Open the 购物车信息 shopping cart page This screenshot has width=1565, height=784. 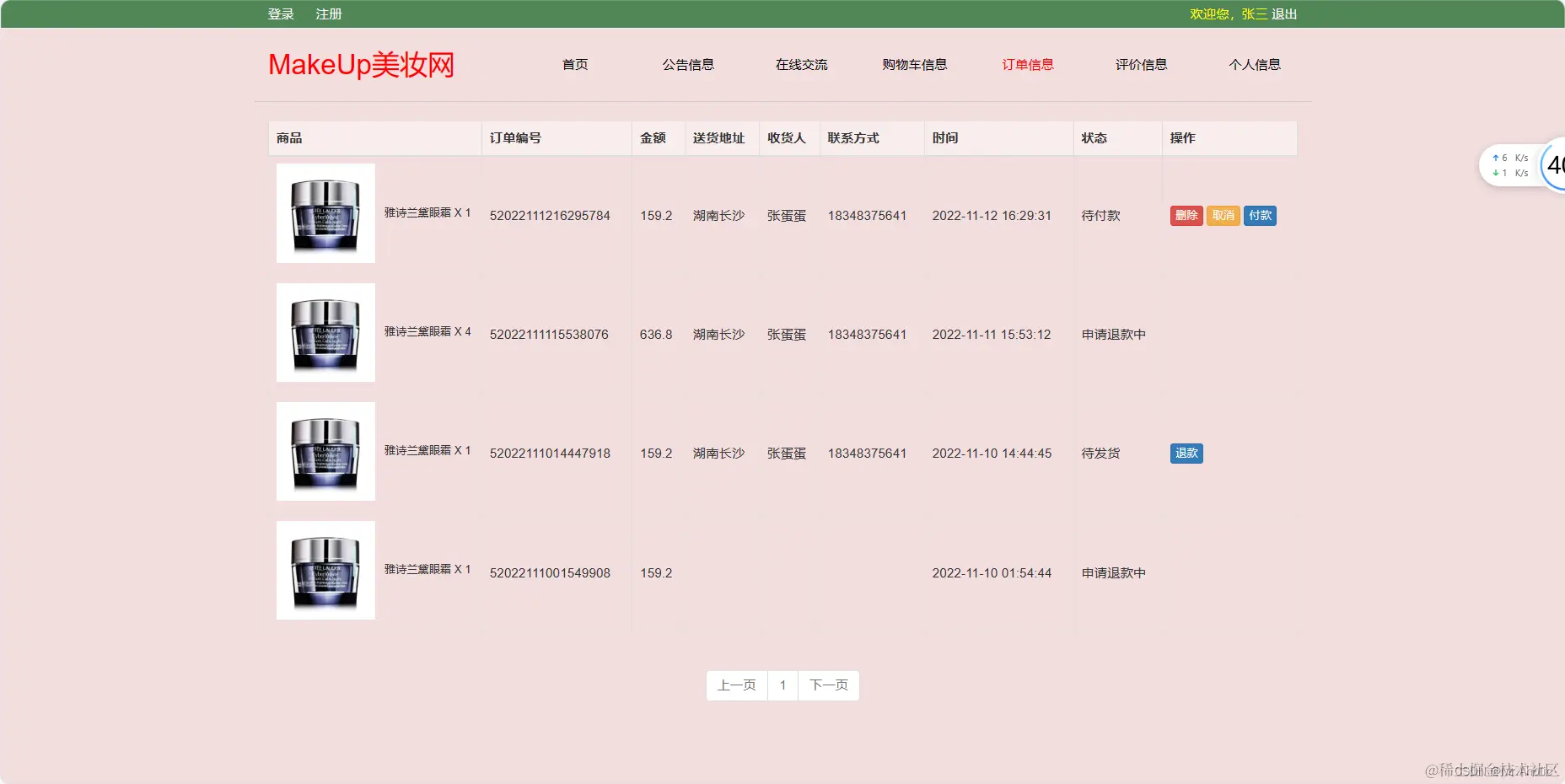914,64
